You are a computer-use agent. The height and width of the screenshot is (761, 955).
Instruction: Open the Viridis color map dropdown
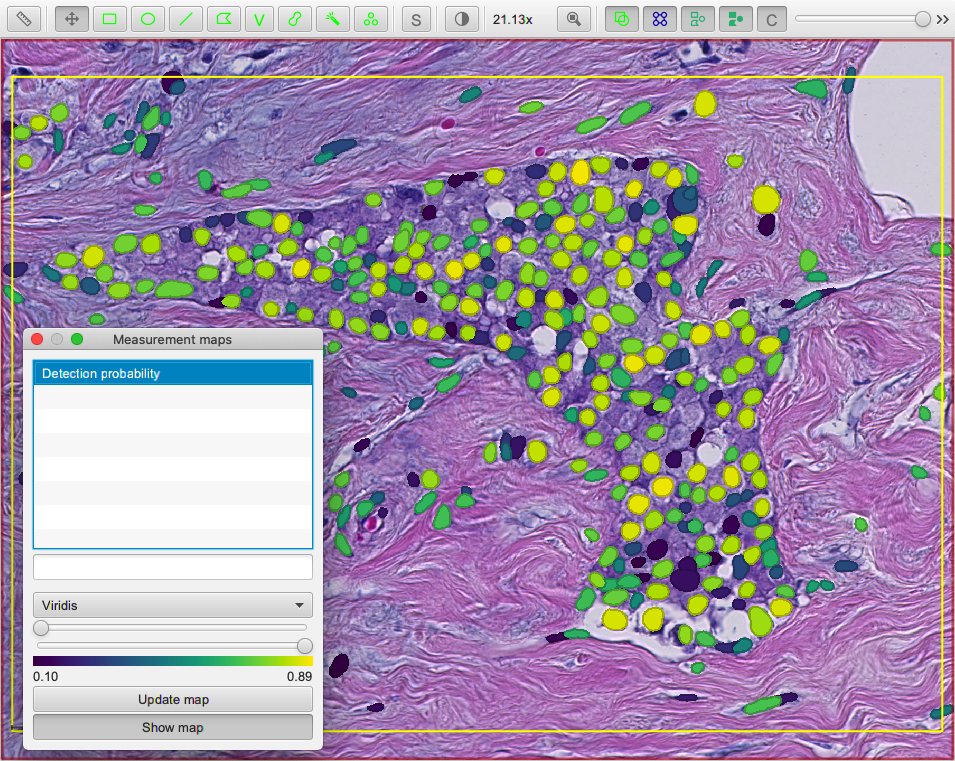coord(173,605)
